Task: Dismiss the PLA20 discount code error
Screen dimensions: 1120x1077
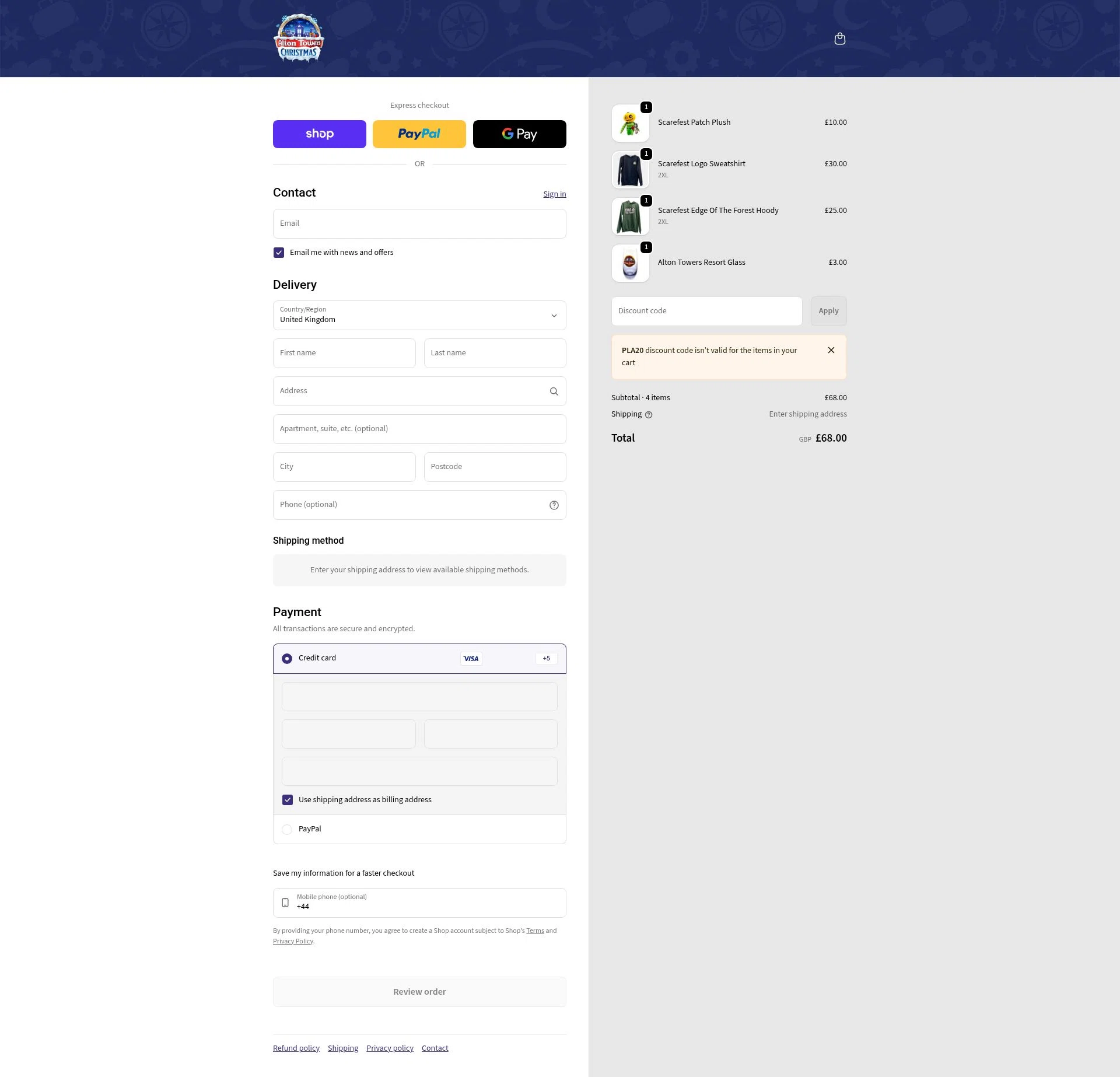Action: tap(831, 350)
